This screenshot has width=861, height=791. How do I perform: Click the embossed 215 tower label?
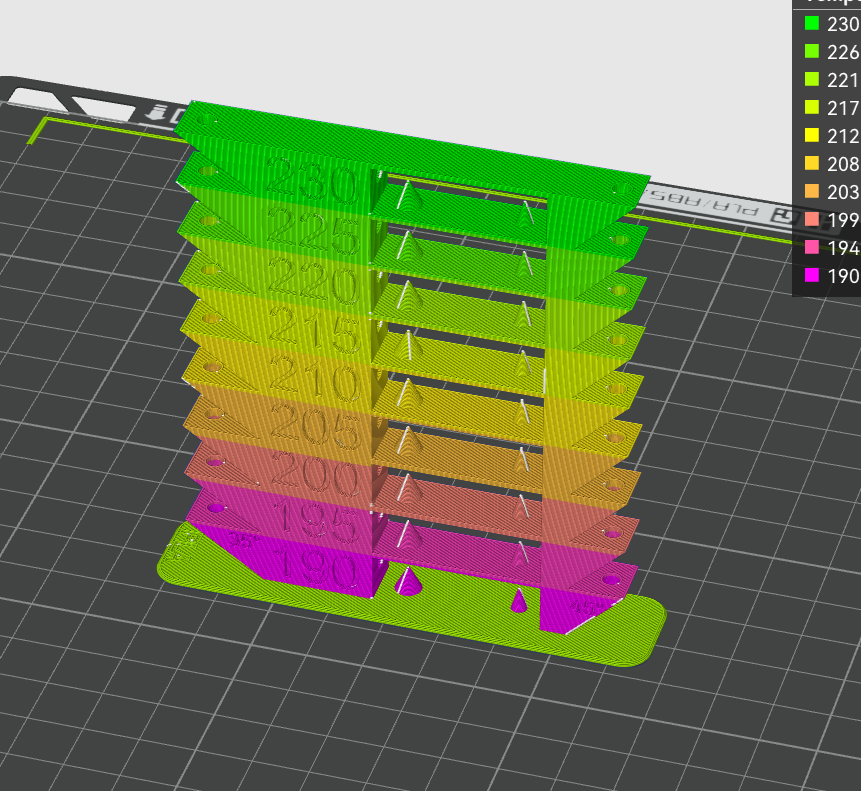(x=315, y=330)
